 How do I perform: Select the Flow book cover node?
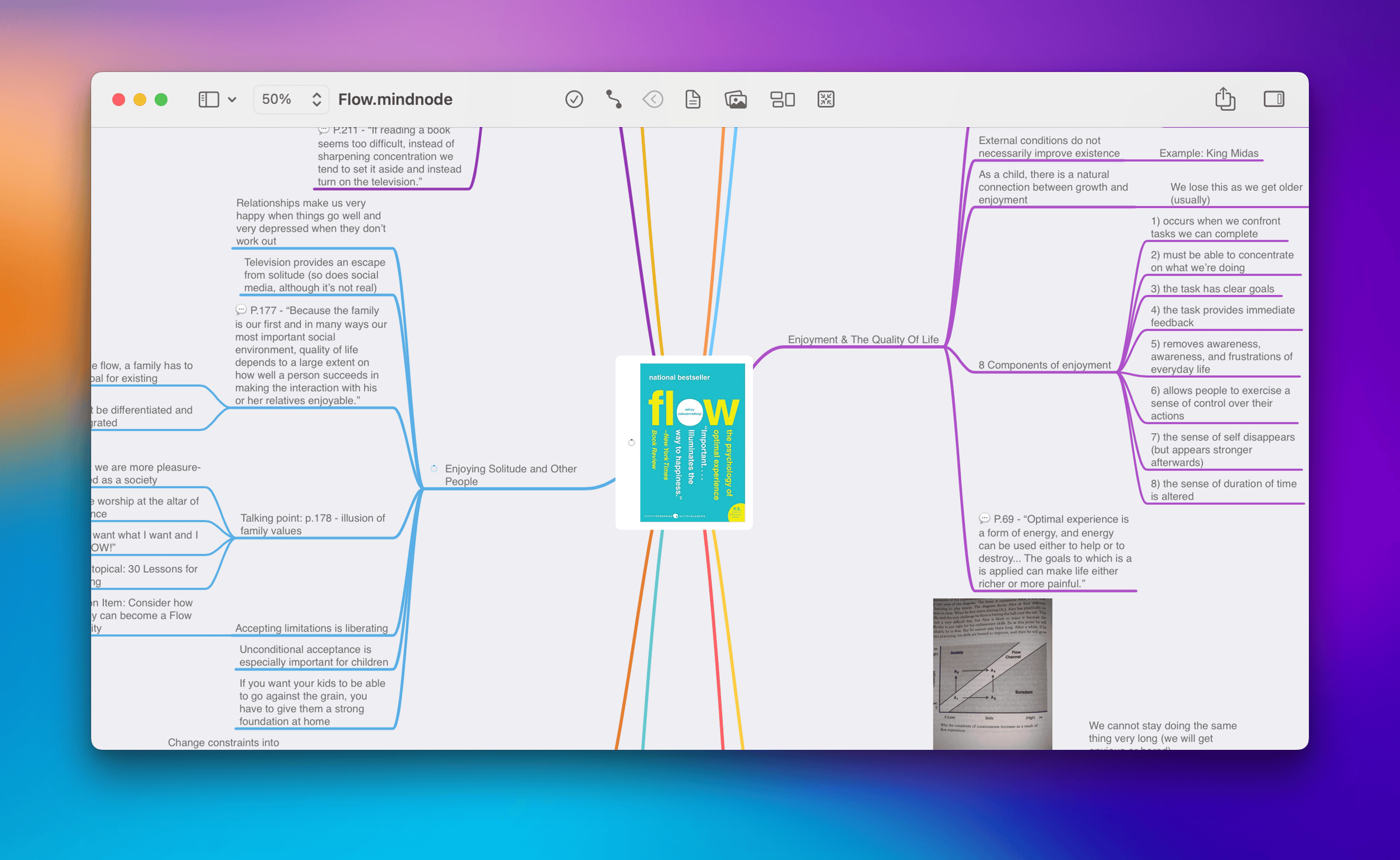692,443
